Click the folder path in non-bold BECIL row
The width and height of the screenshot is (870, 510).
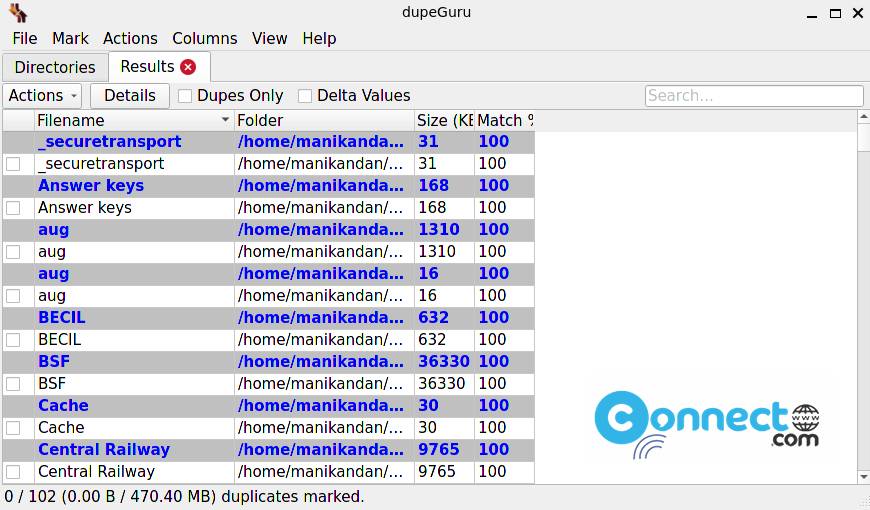click(x=321, y=340)
